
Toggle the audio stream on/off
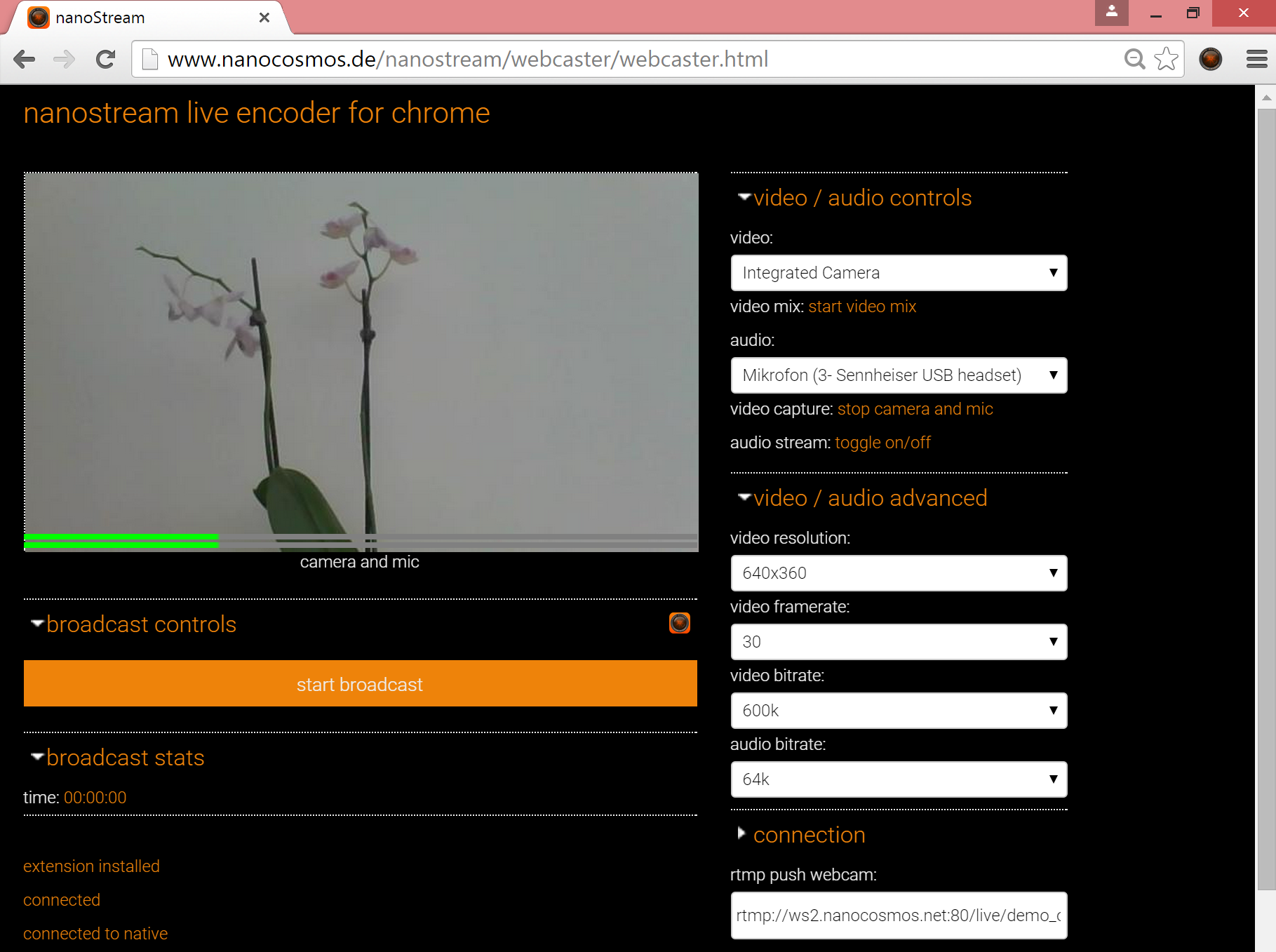[x=882, y=443]
